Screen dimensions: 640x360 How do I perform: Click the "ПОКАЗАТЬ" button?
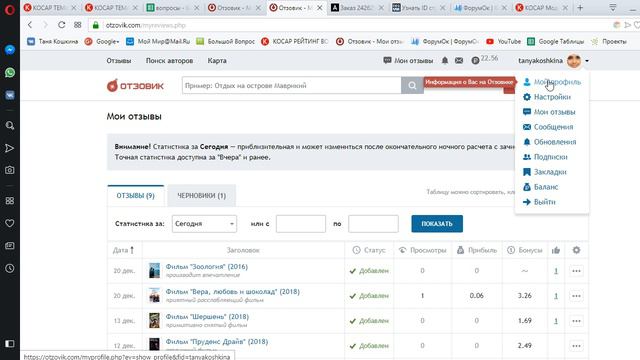coord(437,224)
